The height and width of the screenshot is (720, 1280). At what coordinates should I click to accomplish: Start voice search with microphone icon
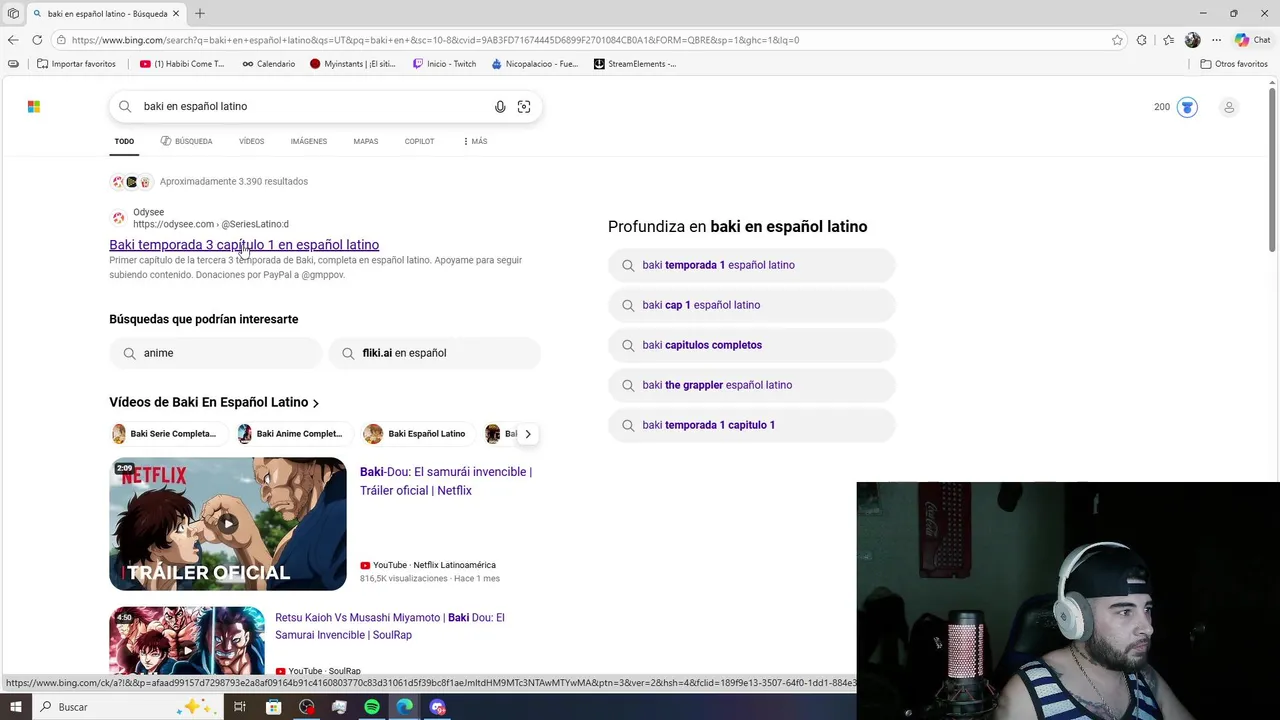point(500,107)
